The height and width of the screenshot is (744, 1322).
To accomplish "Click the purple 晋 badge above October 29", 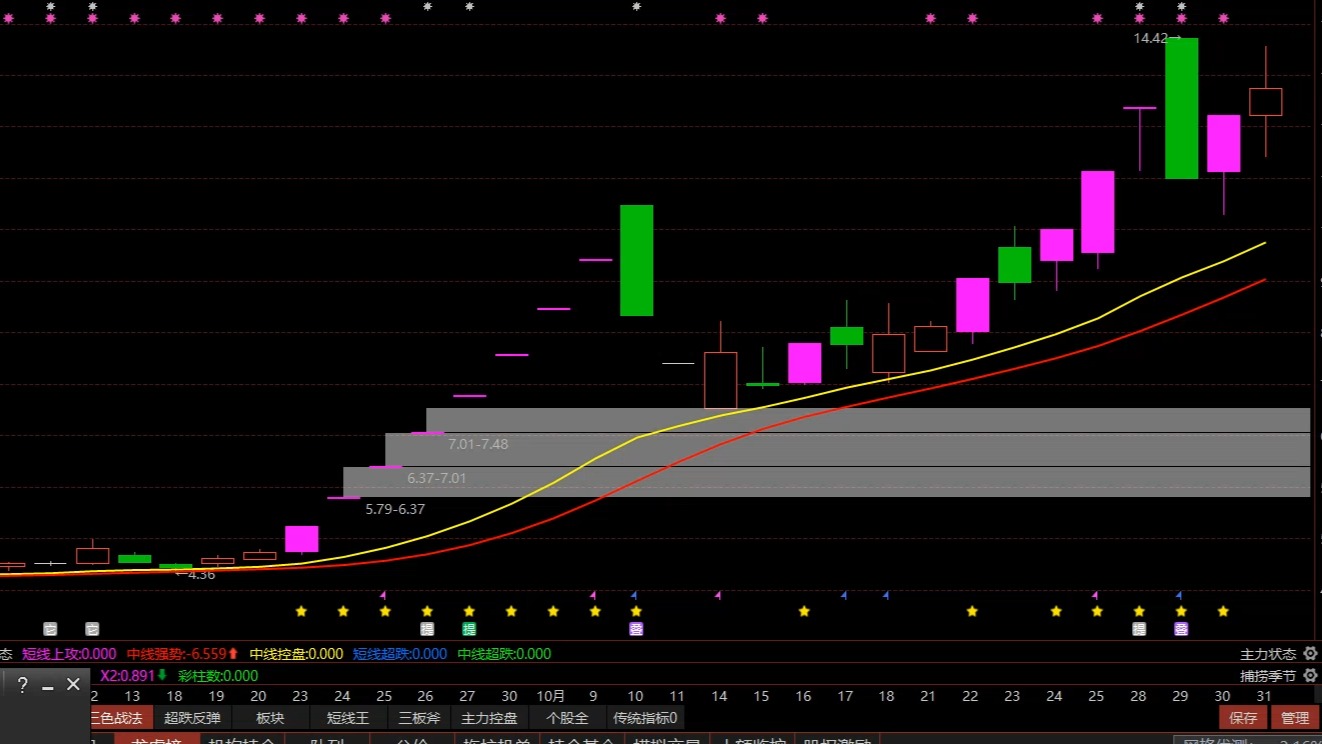I will 1181,629.
